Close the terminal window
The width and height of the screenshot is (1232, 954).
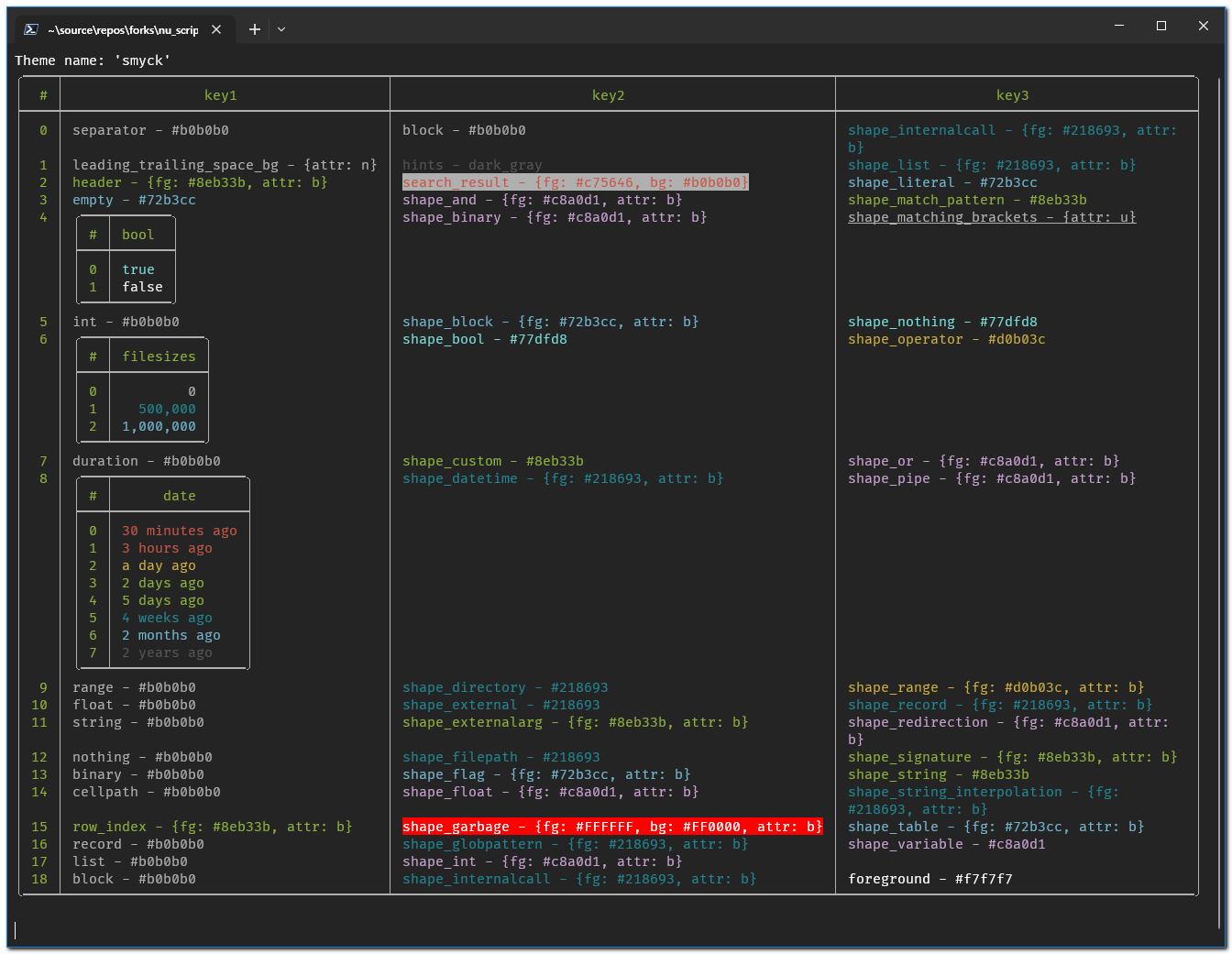pos(1204,26)
